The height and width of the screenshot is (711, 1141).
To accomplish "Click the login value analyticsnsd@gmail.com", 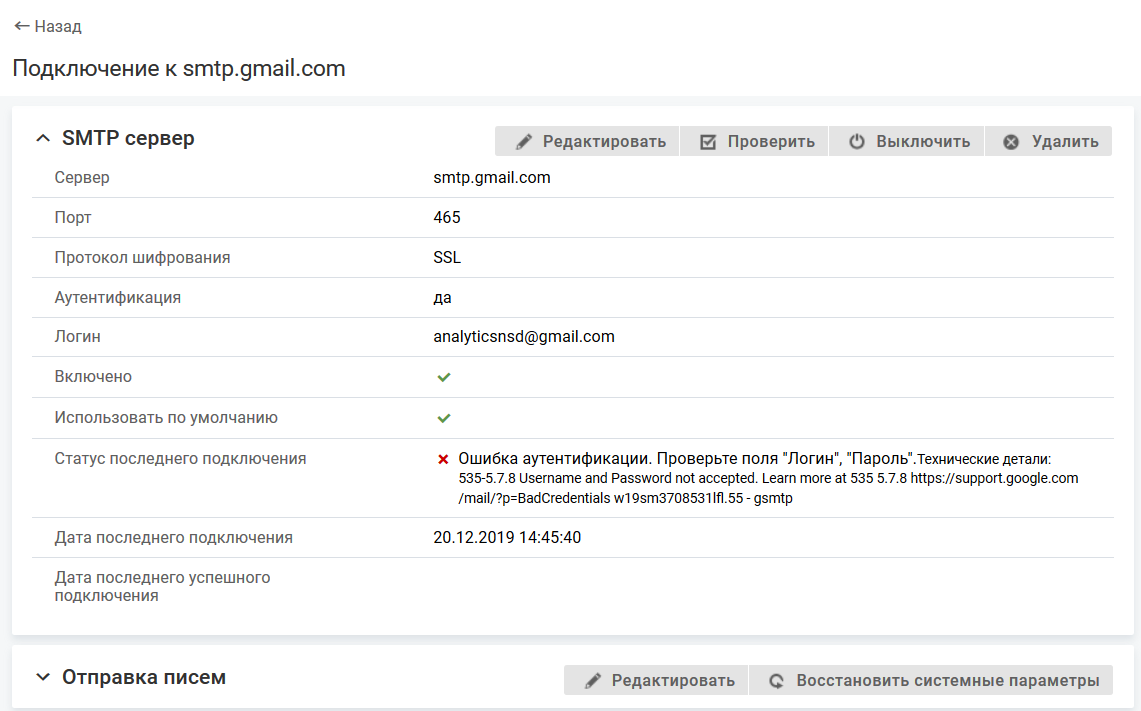I will (524, 337).
